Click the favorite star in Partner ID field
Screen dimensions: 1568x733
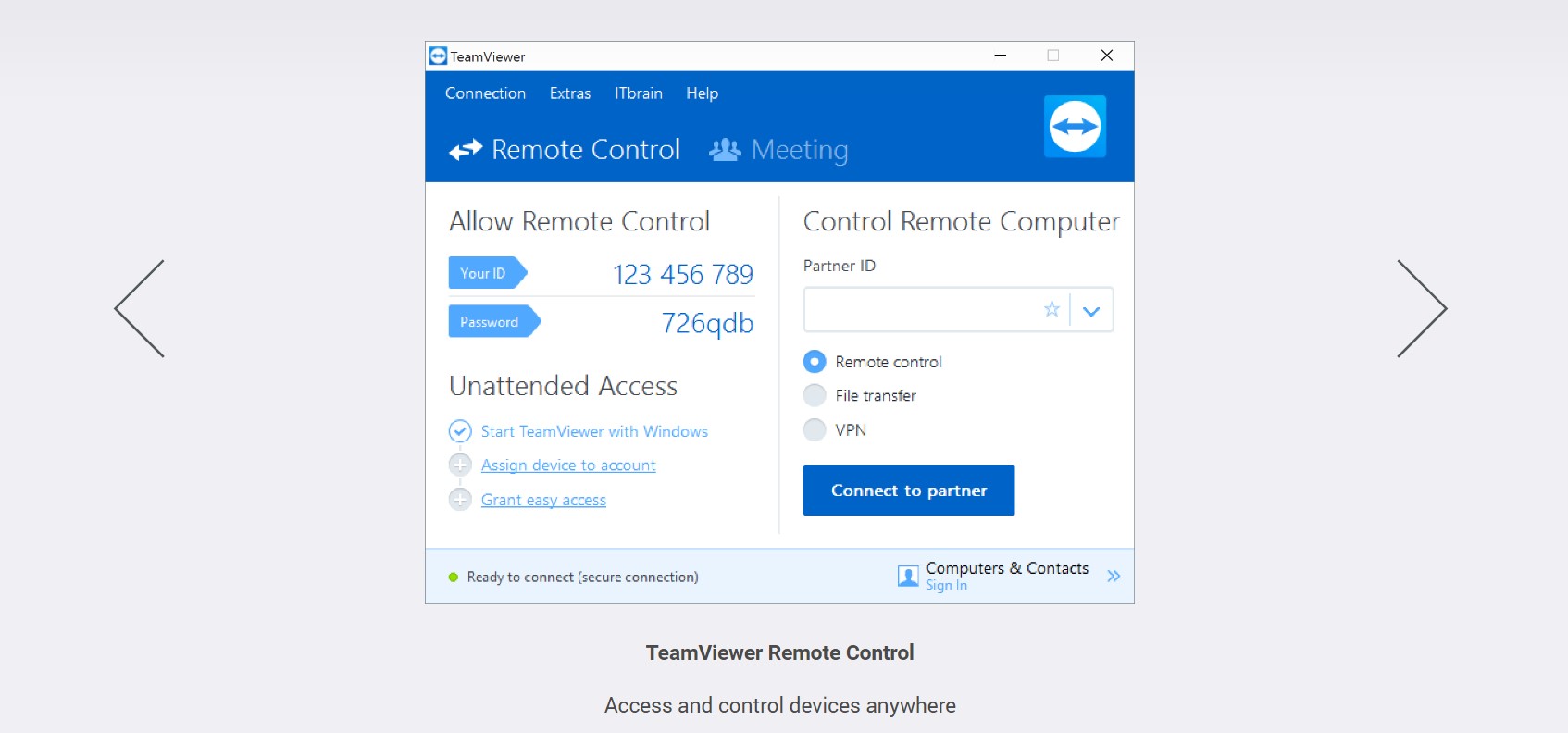coord(1052,309)
